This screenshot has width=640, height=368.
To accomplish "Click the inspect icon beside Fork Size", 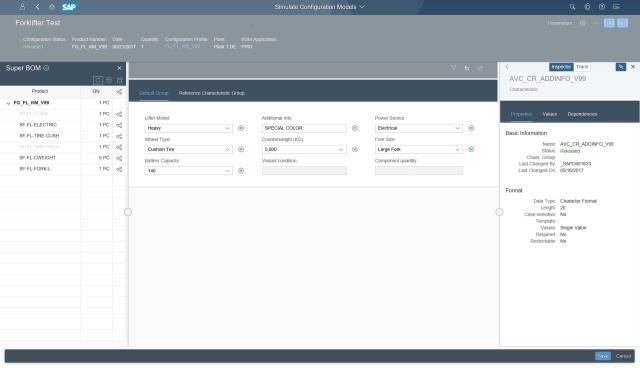I will 471,149.
